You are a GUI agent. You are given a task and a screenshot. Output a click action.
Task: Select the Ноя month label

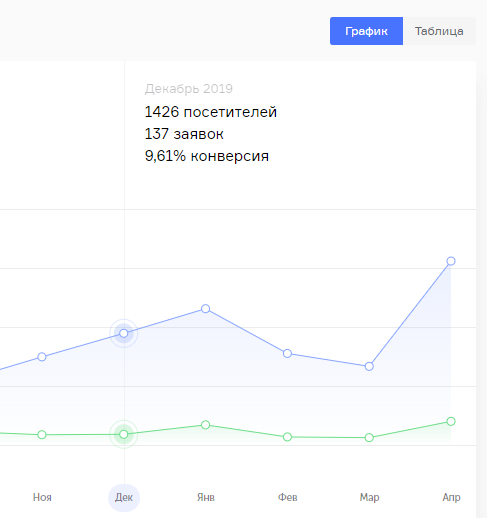click(42, 497)
